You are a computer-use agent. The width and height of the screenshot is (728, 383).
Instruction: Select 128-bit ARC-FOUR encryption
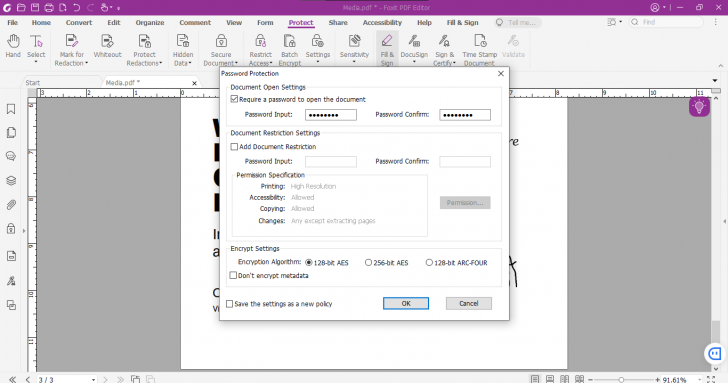(429, 263)
